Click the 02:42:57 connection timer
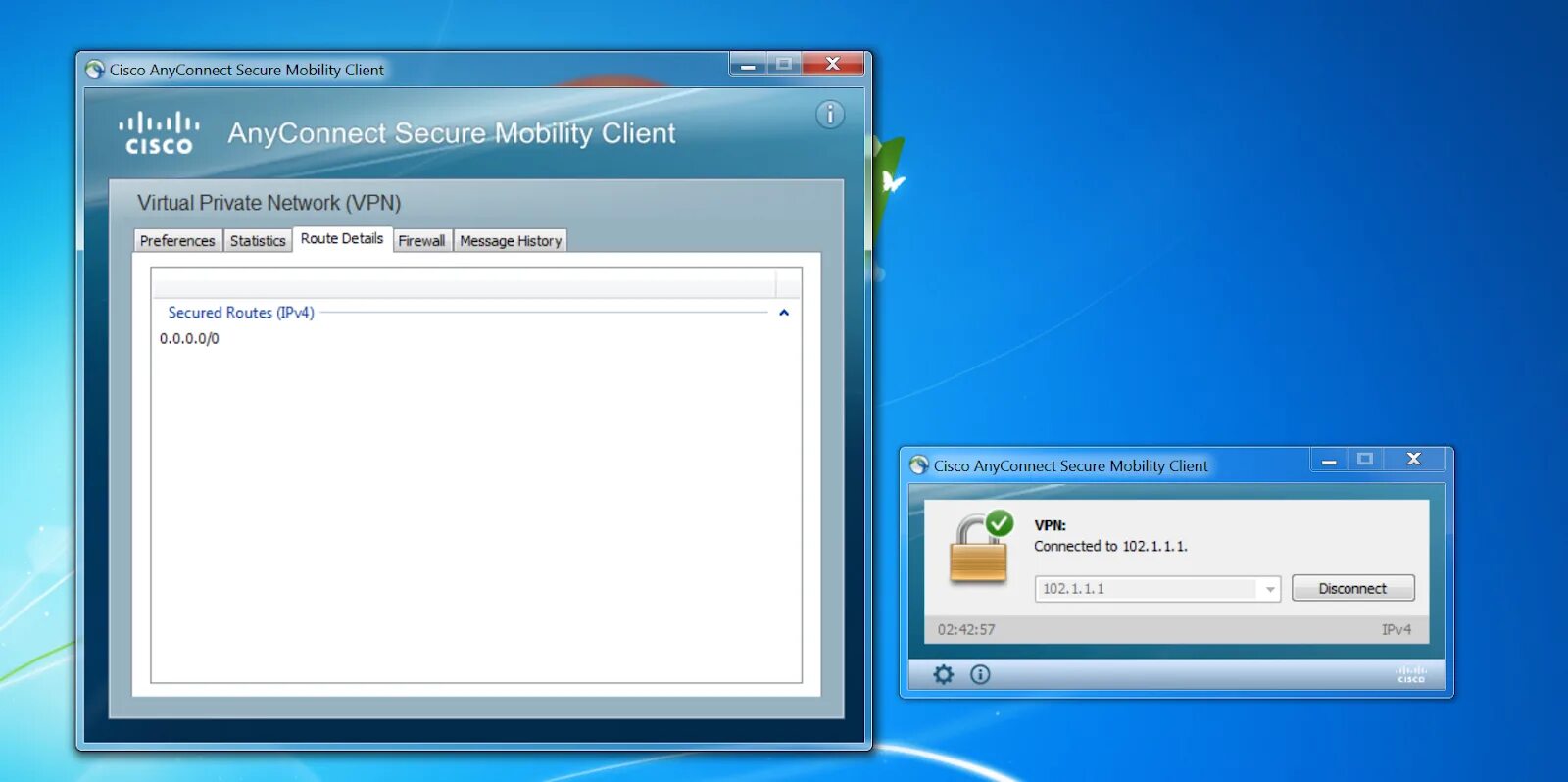The image size is (1568, 782). pyautogui.click(x=965, y=630)
